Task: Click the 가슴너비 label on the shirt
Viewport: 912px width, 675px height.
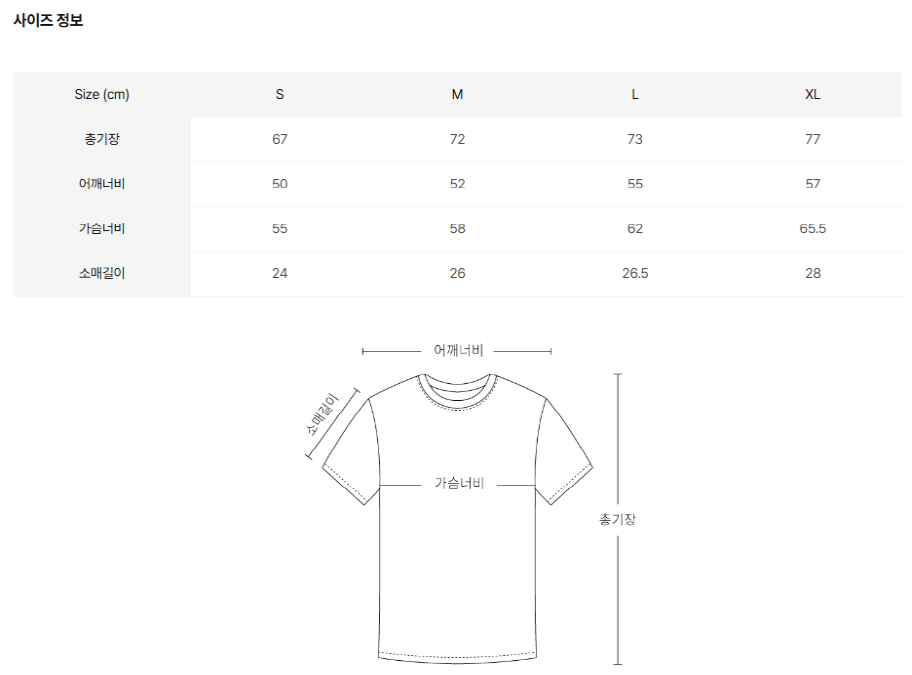Action: [459, 483]
